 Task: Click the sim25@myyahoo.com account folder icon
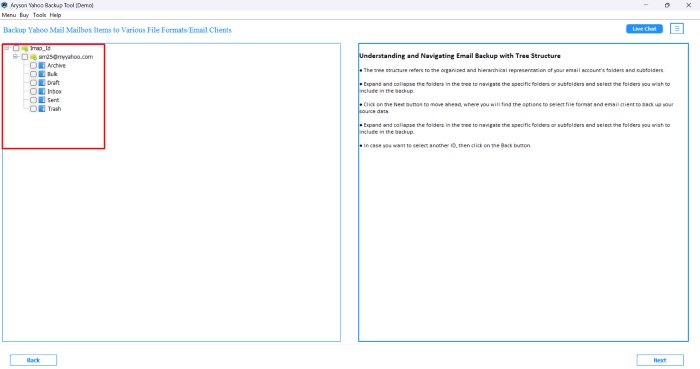pos(33,57)
